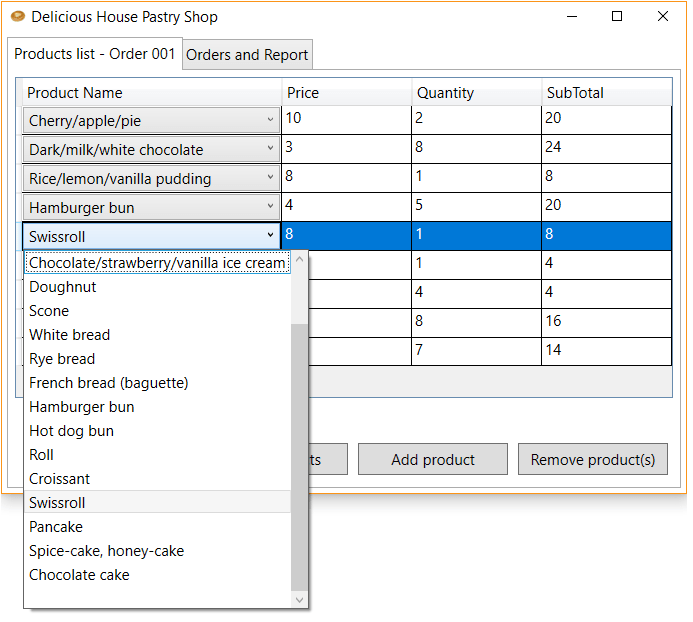
Task: Select Spice-cake, honey-cake list item
Action: [x=106, y=551]
